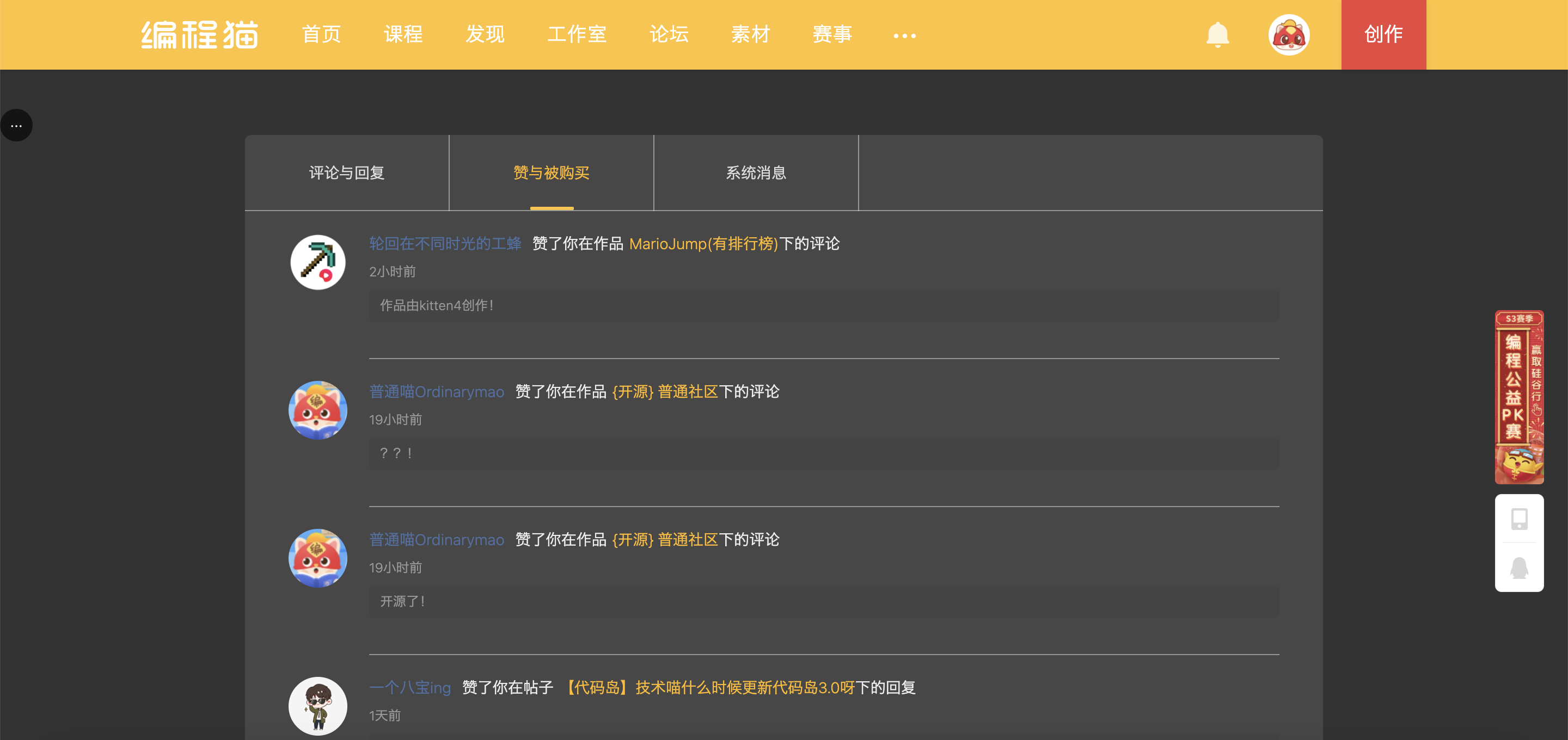Click the comment text 作品由kitten4创作!
The width and height of the screenshot is (1568, 740).
437,305
